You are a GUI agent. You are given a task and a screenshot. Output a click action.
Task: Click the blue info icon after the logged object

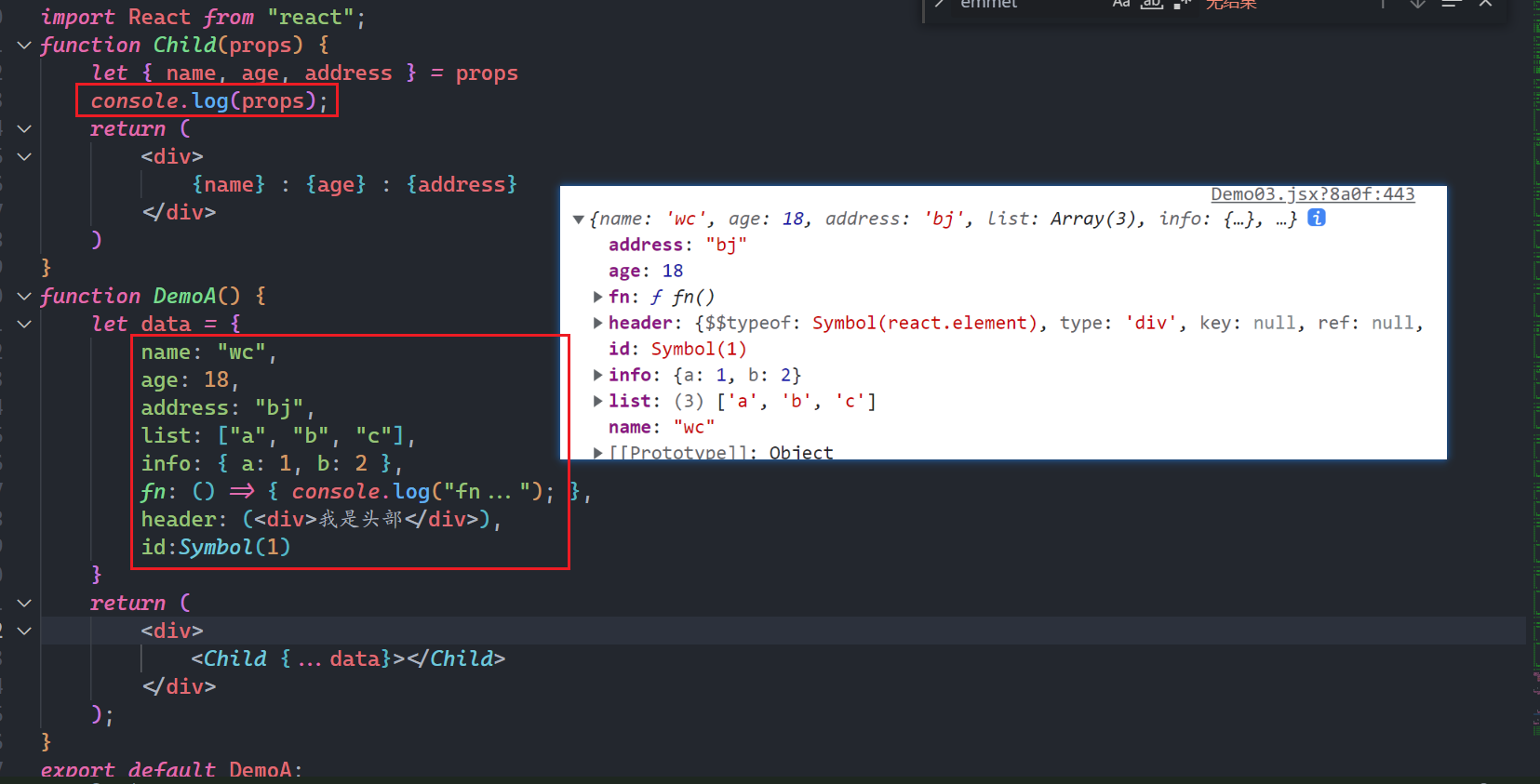pos(1317,218)
